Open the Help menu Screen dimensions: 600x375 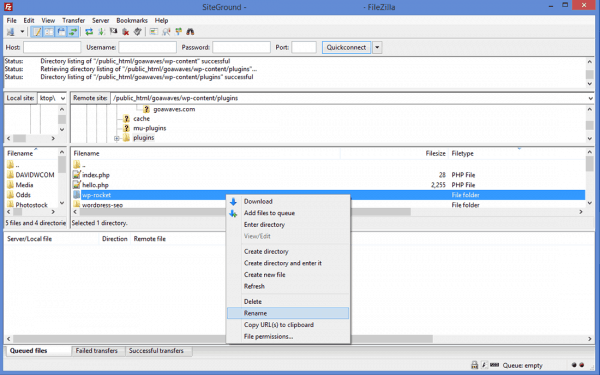(x=161, y=20)
